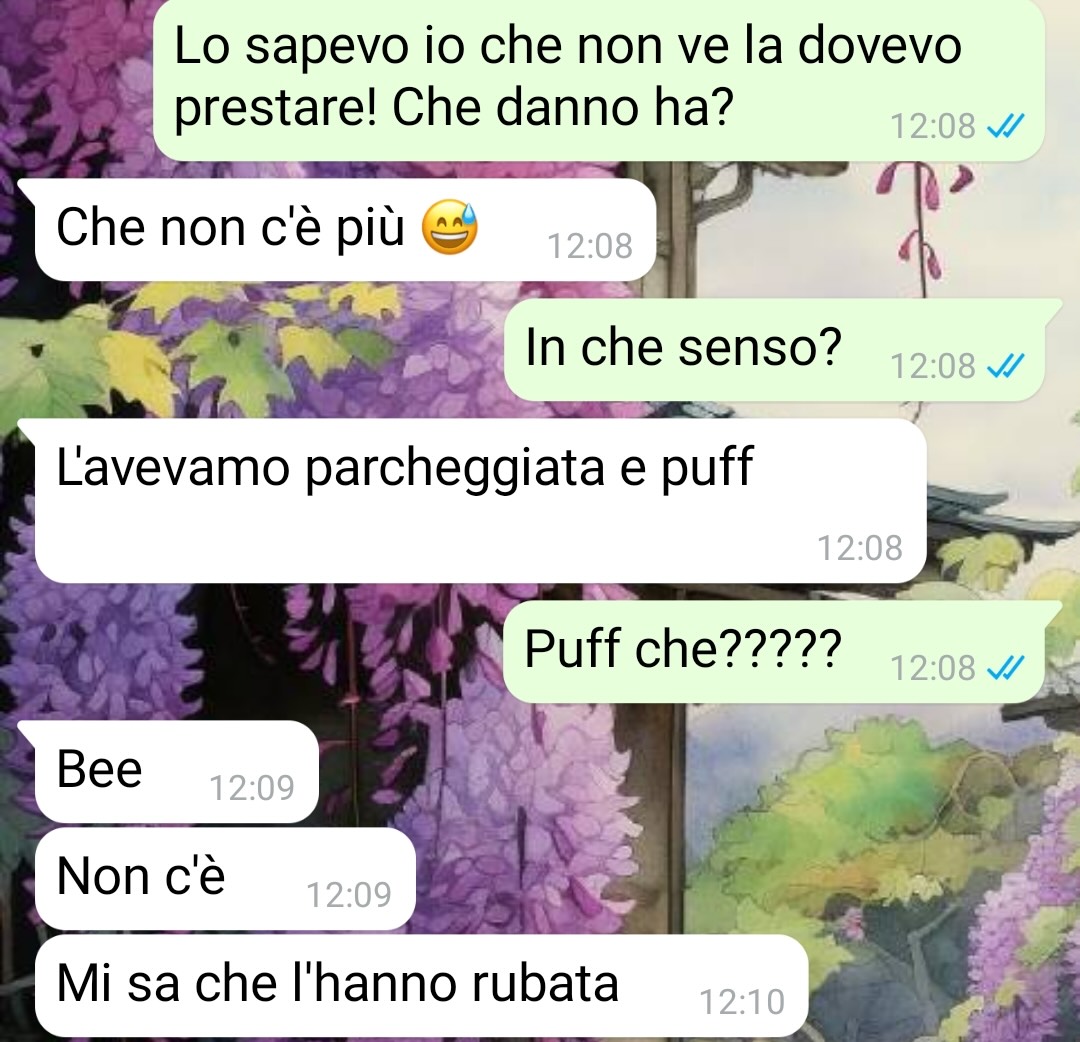Click the read ticks on 'Che danno ha?' message
The width and height of the screenshot is (1080, 1042).
[x=1006, y=126]
